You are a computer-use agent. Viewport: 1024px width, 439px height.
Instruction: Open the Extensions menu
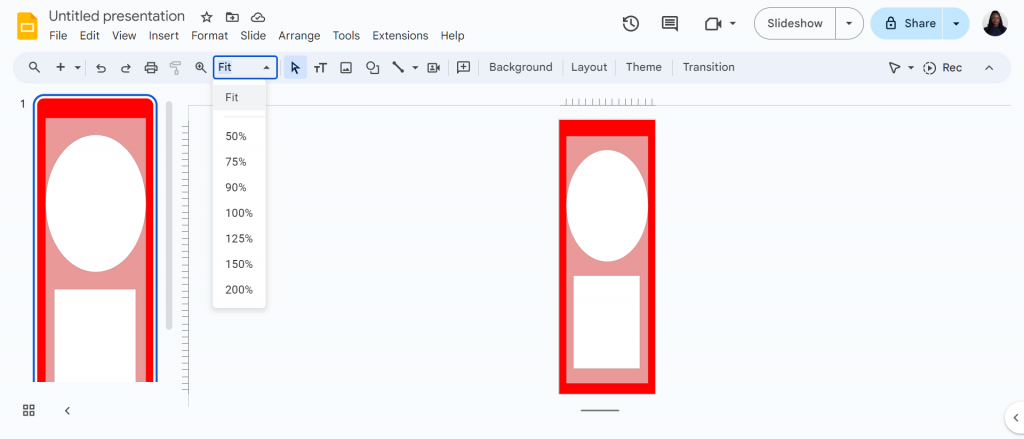(x=400, y=35)
